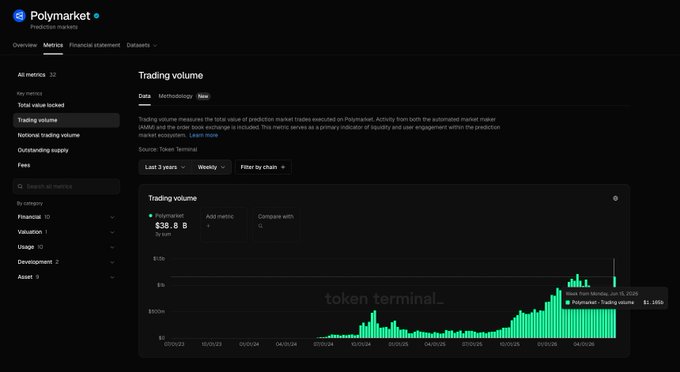Select All metrics in the sidebar
The width and height of the screenshot is (680, 372).
click(x=37, y=75)
